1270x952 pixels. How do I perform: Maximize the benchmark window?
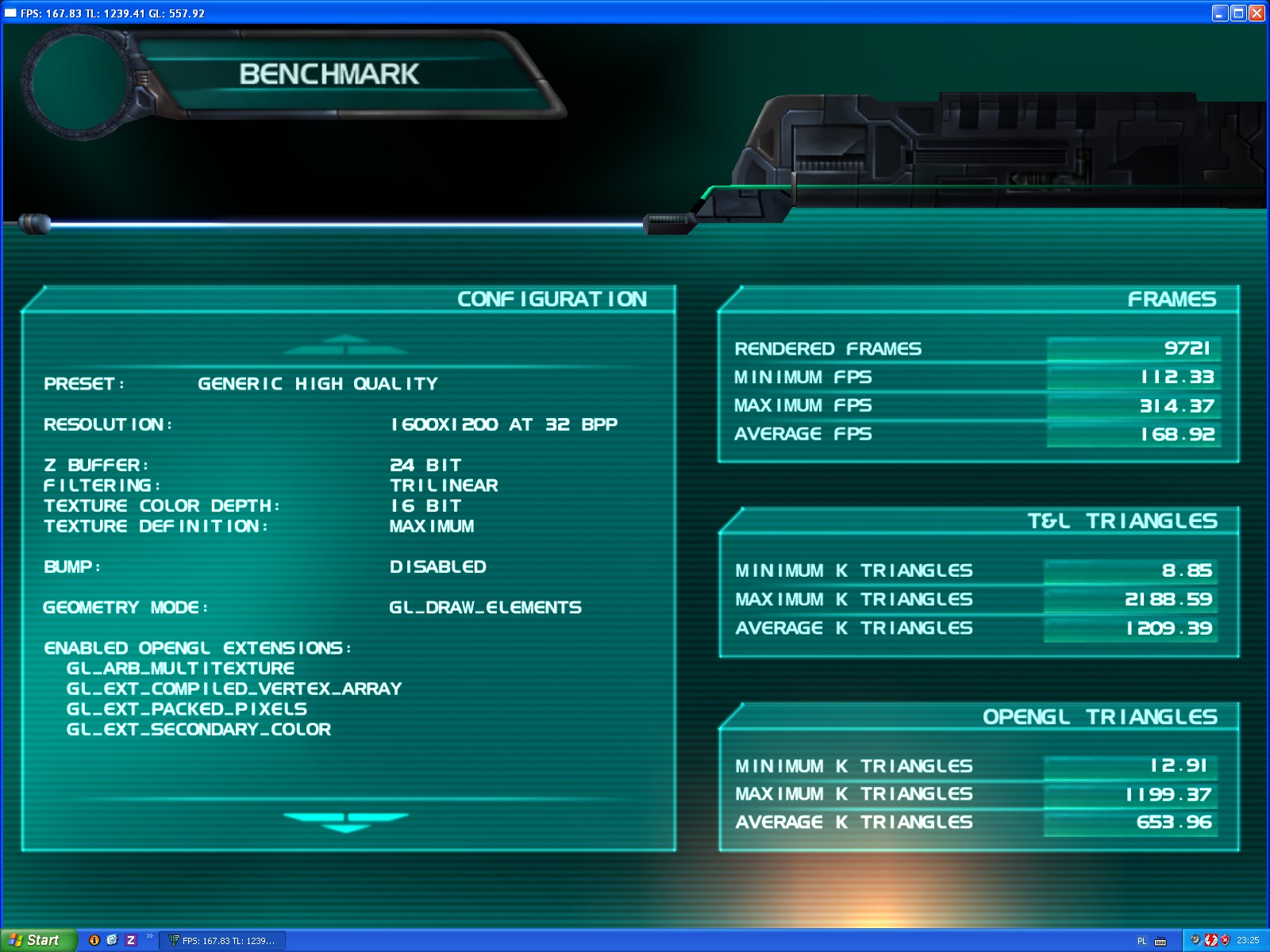pyautogui.click(x=1238, y=13)
